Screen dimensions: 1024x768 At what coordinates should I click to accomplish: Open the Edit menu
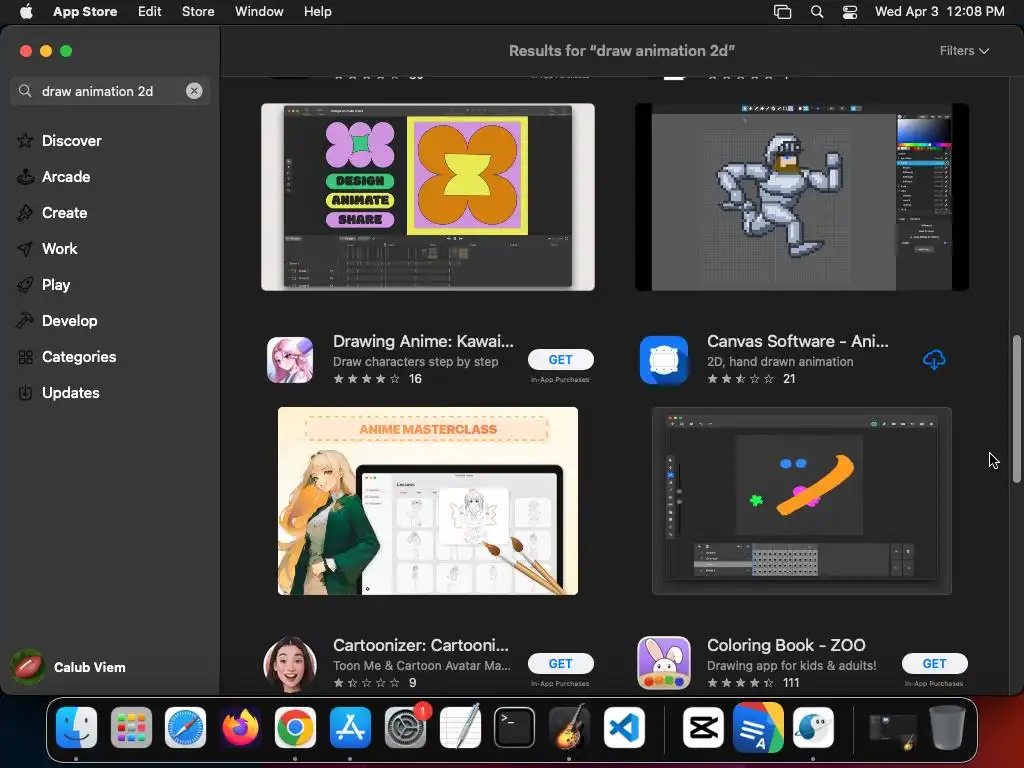(150, 12)
